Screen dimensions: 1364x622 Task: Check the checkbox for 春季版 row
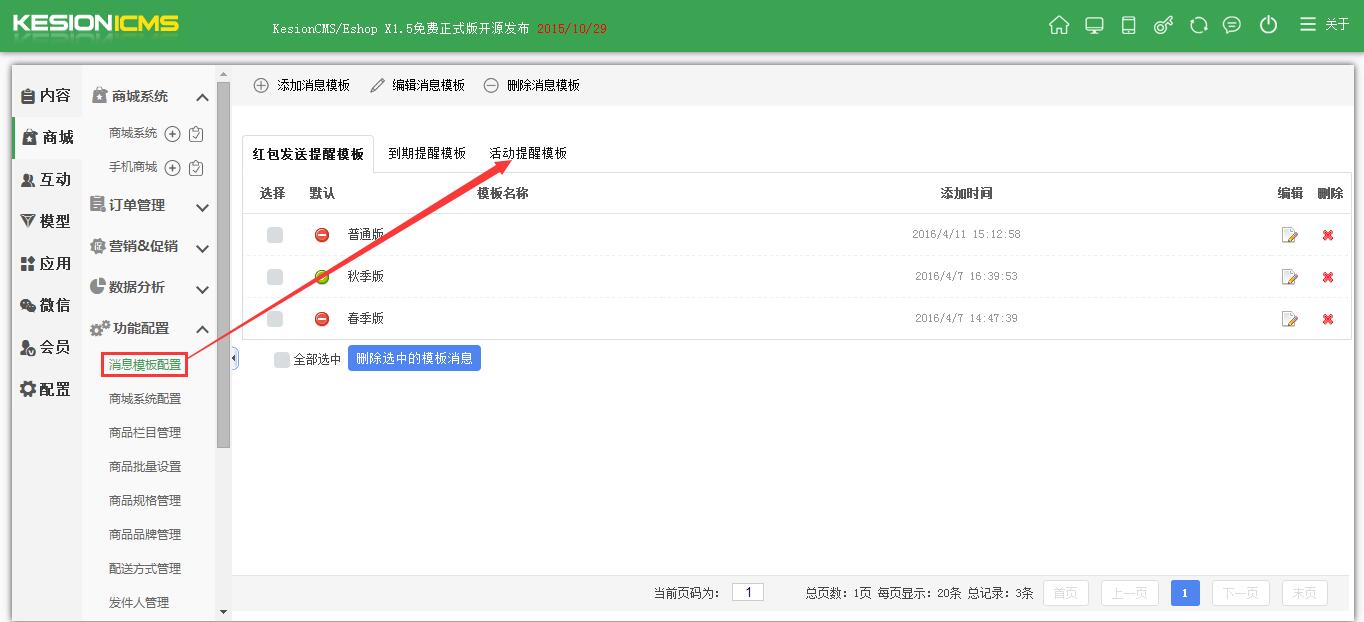[x=275, y=319]
